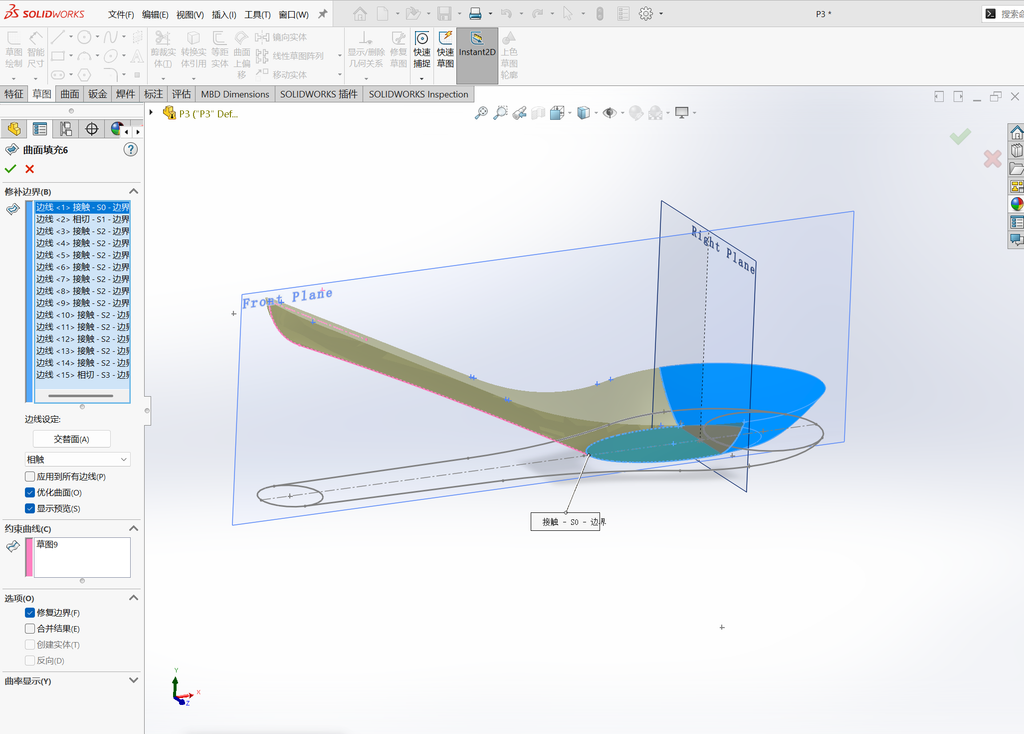Click the horizontal scrollbar of the boundary list
This screenshot has height=734, width=1024.
click(x=81, y=396)
